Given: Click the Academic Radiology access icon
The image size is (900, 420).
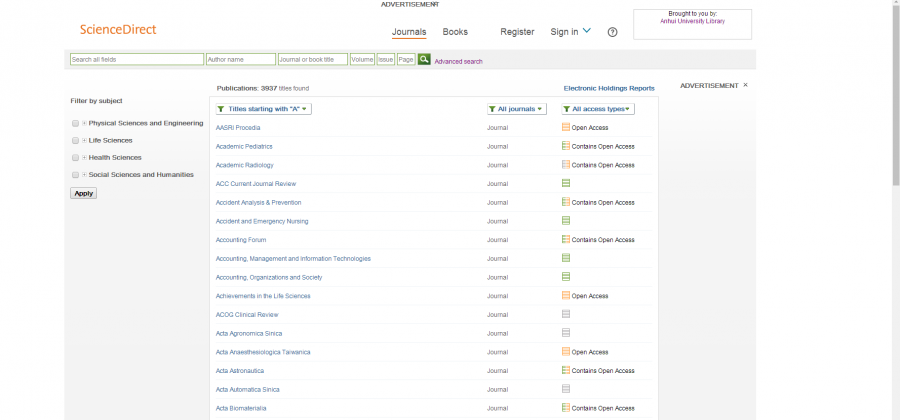Looking at the screenshot, I should pyautogui.click(x=566, y=165).
